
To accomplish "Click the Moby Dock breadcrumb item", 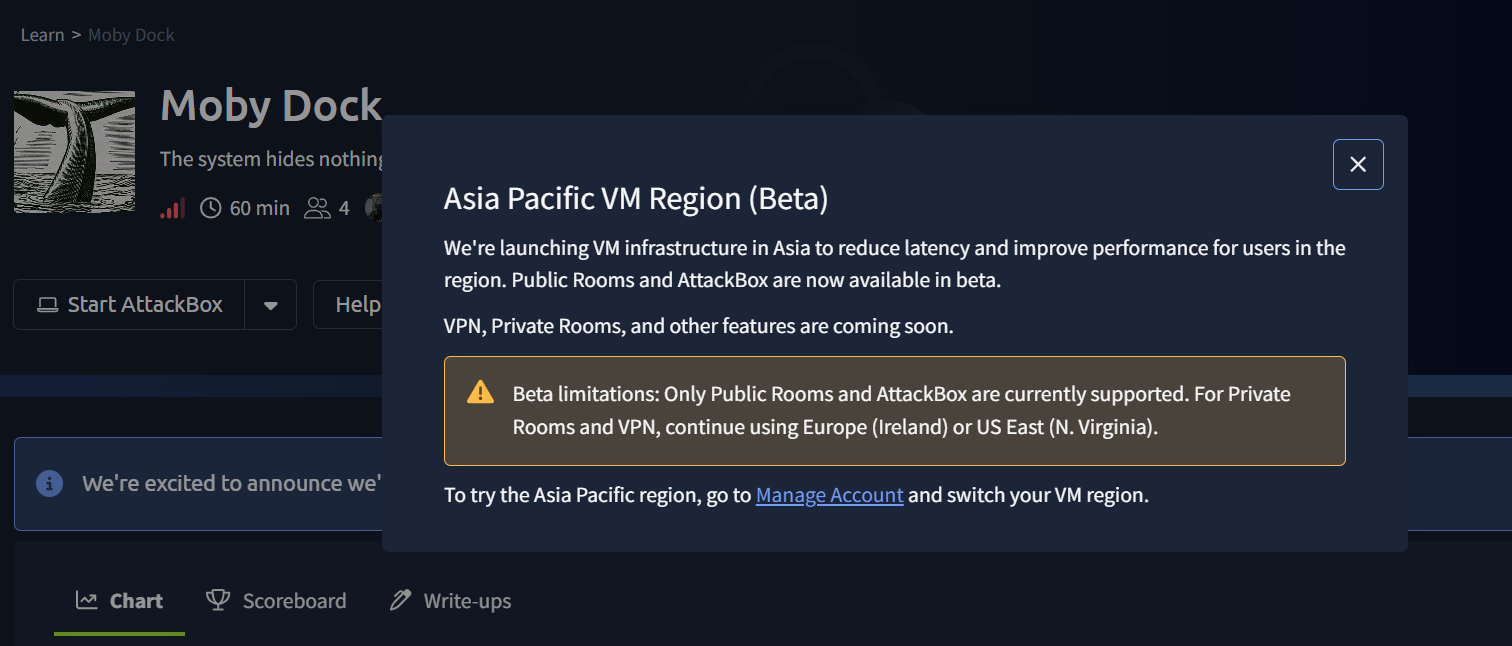I will [131, 35].
